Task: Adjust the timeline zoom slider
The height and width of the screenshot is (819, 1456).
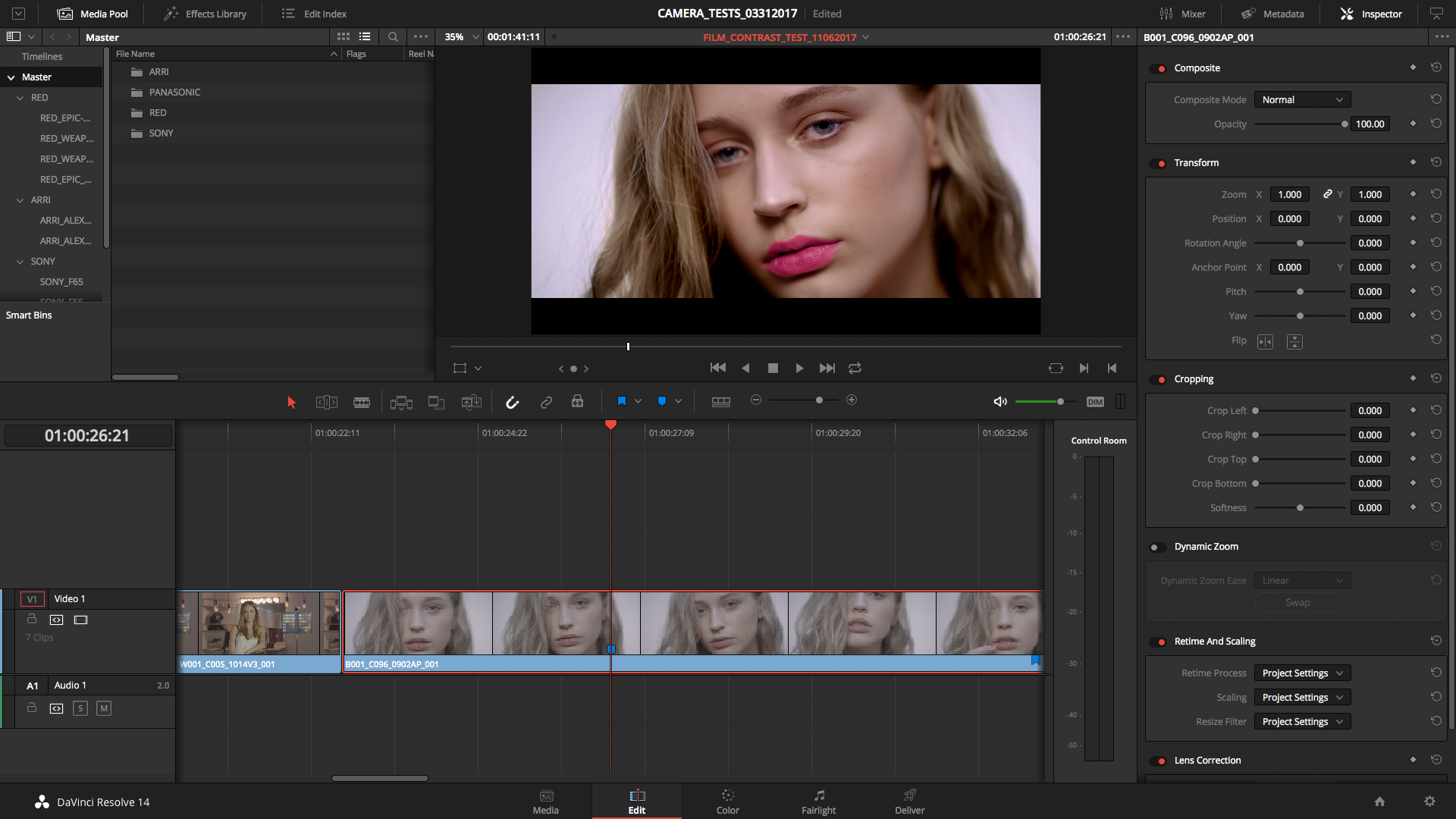Action: 819,400
